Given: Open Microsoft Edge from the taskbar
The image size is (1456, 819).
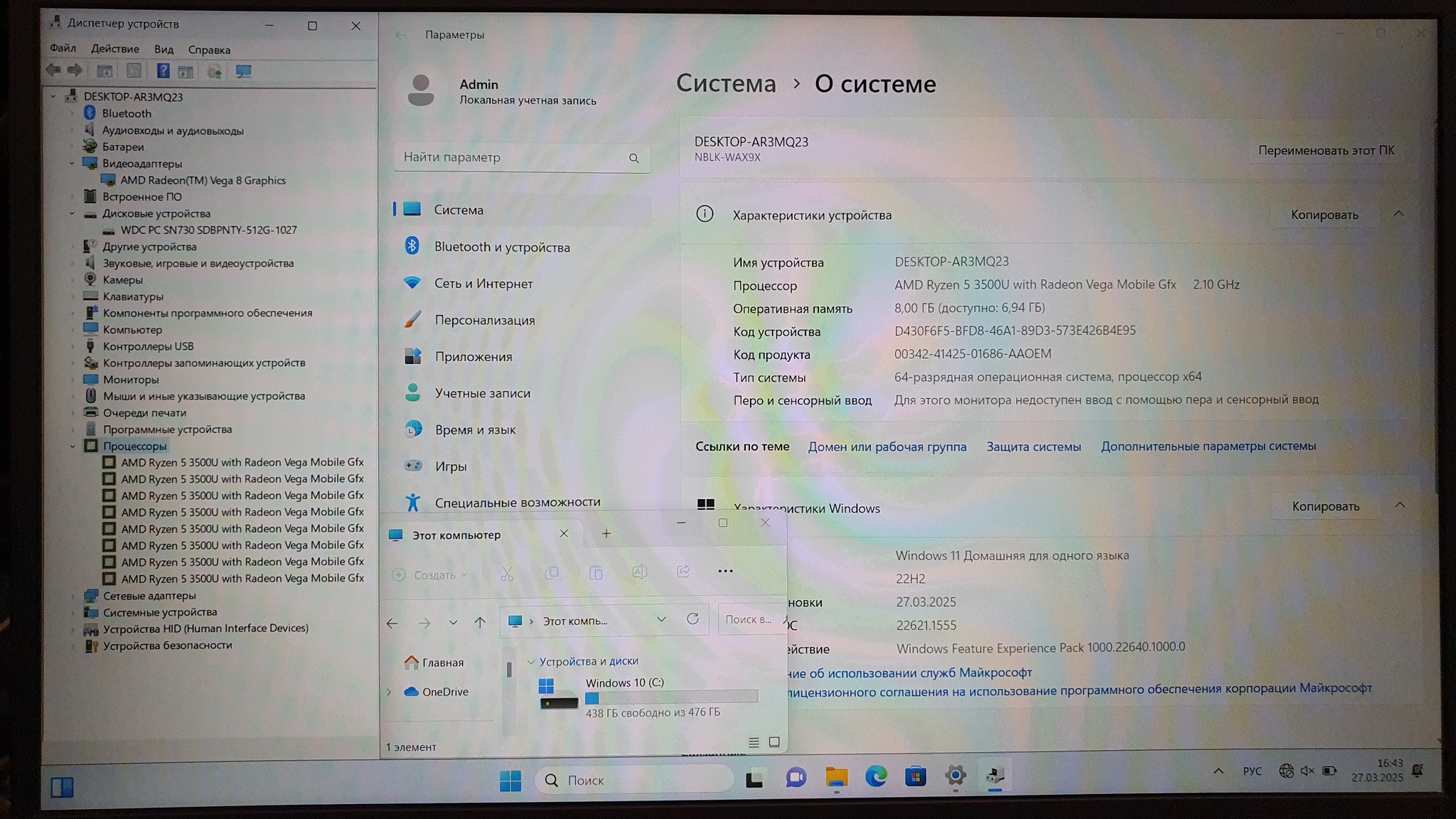Looking at the screenshot, I should pyautogui.click(x=876, y=777).
